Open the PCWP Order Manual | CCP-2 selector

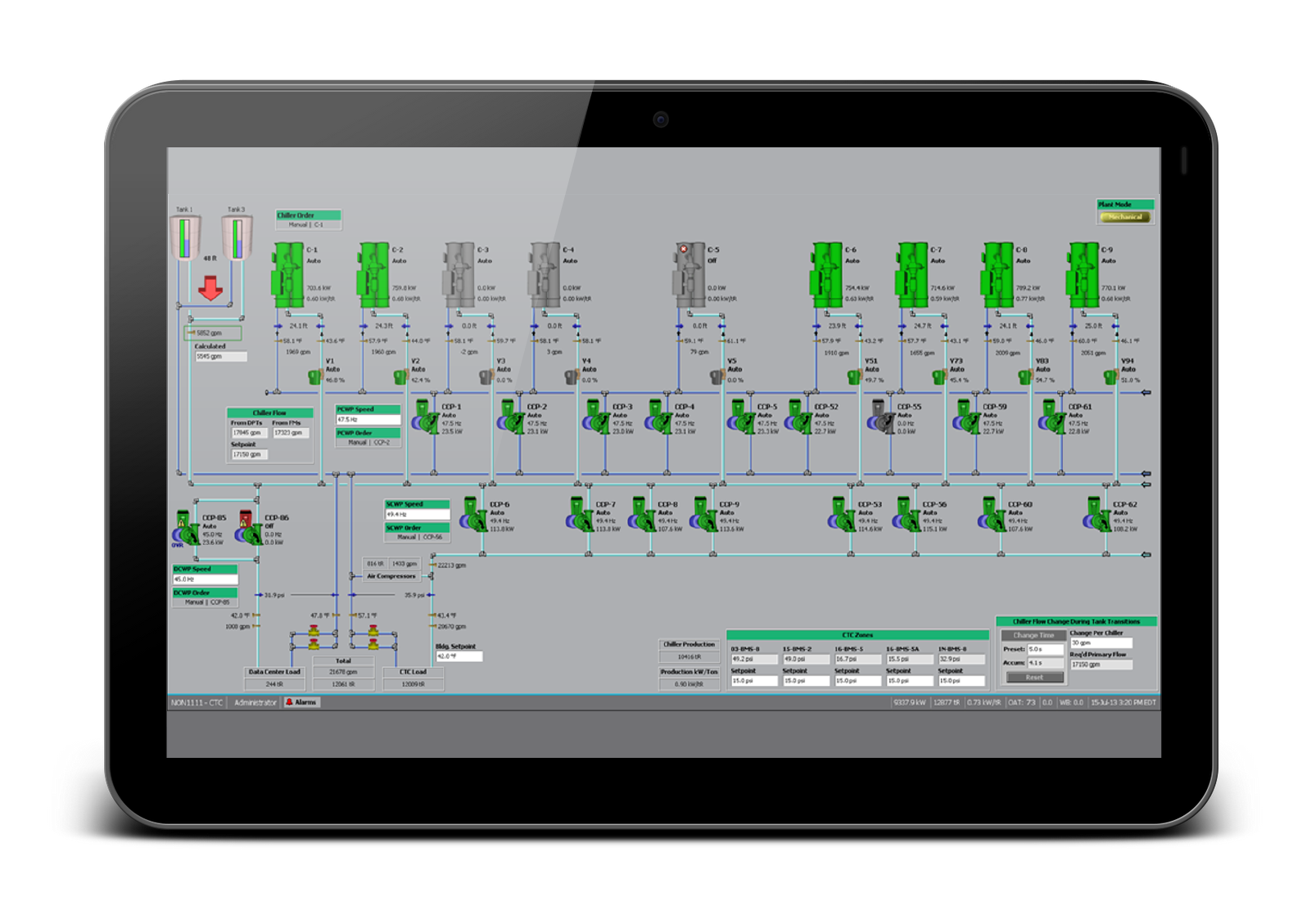tap(368, 441)
